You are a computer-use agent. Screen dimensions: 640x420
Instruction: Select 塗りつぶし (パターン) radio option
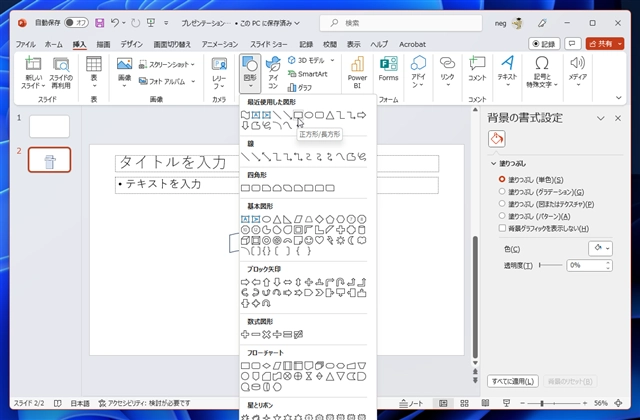click(x=502, y=216)
